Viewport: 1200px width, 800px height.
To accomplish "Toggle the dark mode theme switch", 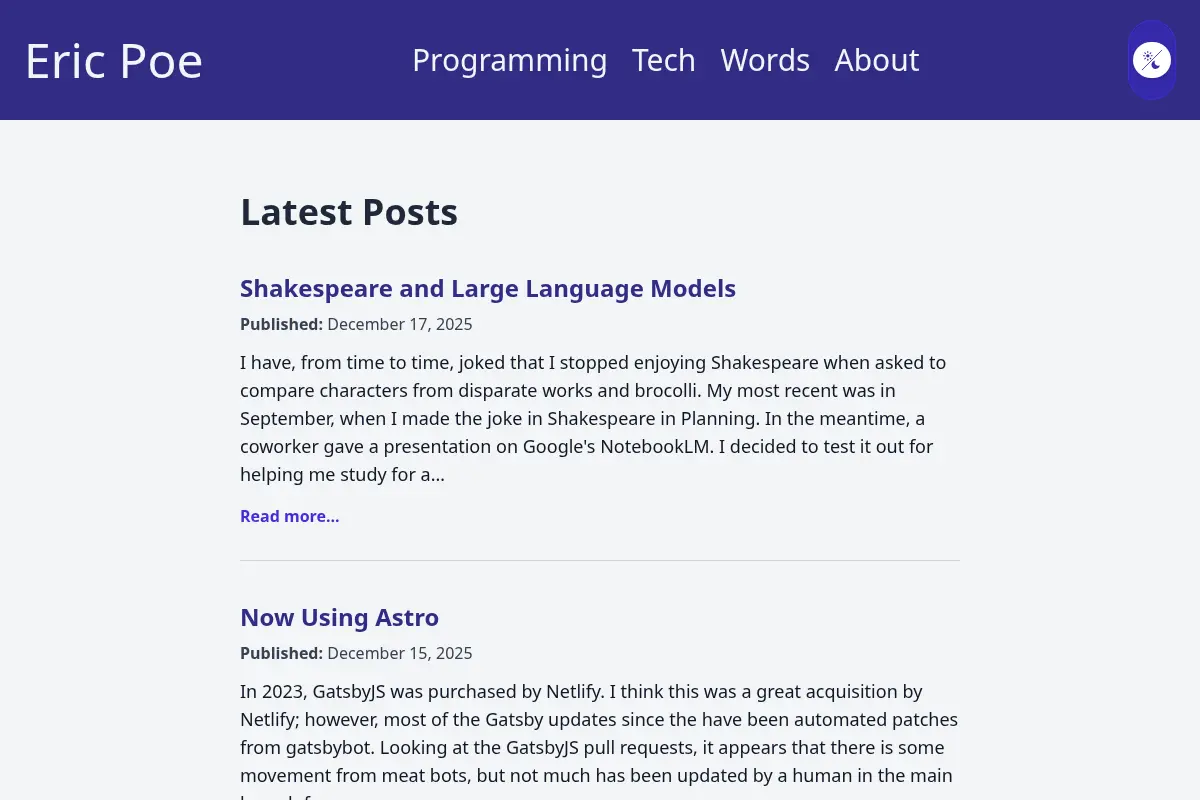I will click(x=1152, y=60).
